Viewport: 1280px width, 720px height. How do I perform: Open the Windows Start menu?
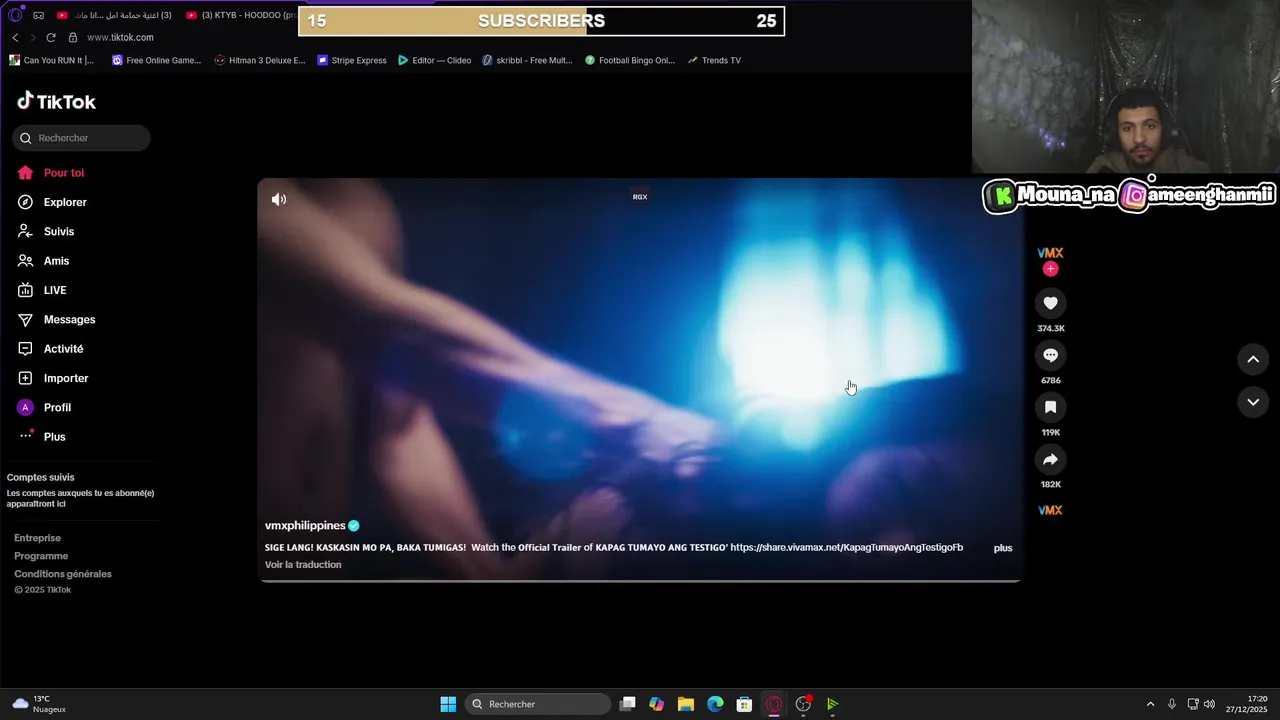pos(448,704)
